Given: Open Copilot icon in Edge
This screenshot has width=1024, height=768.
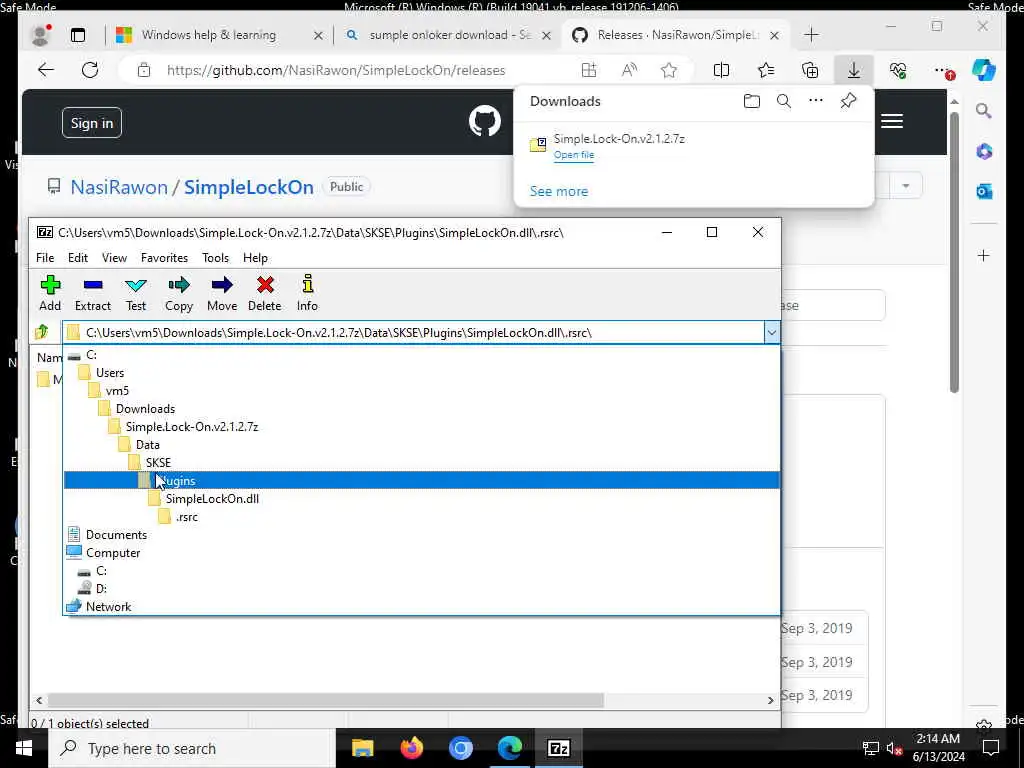Looking at the screenshot, I should click(984, 70).
